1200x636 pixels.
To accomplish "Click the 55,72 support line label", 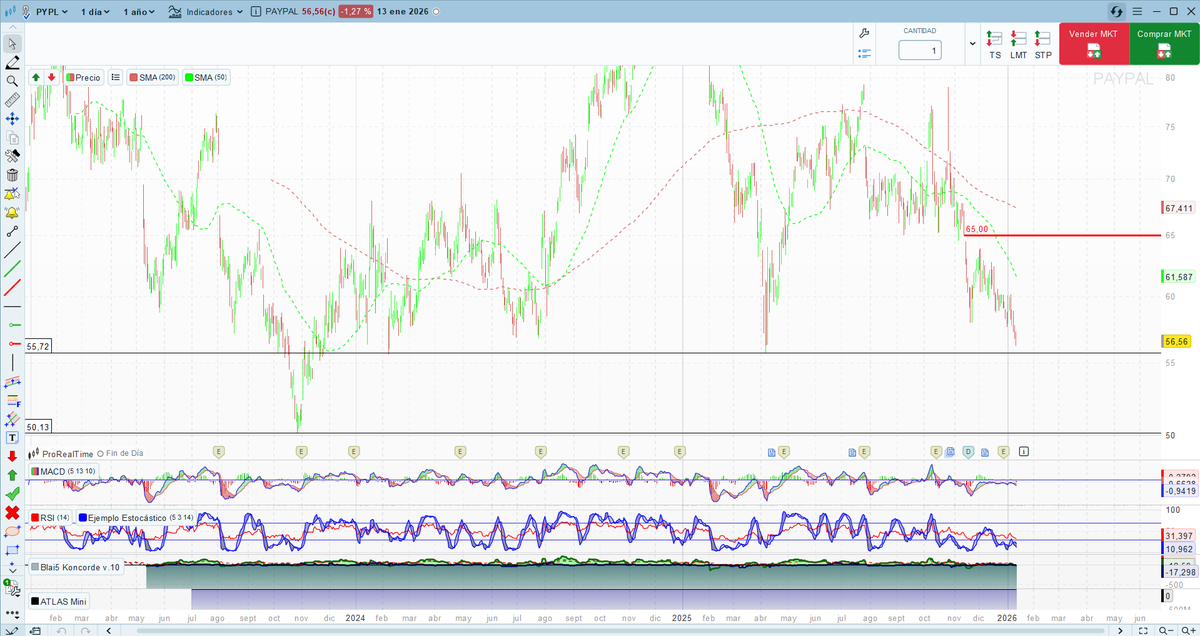I will (x=38, y=346).
